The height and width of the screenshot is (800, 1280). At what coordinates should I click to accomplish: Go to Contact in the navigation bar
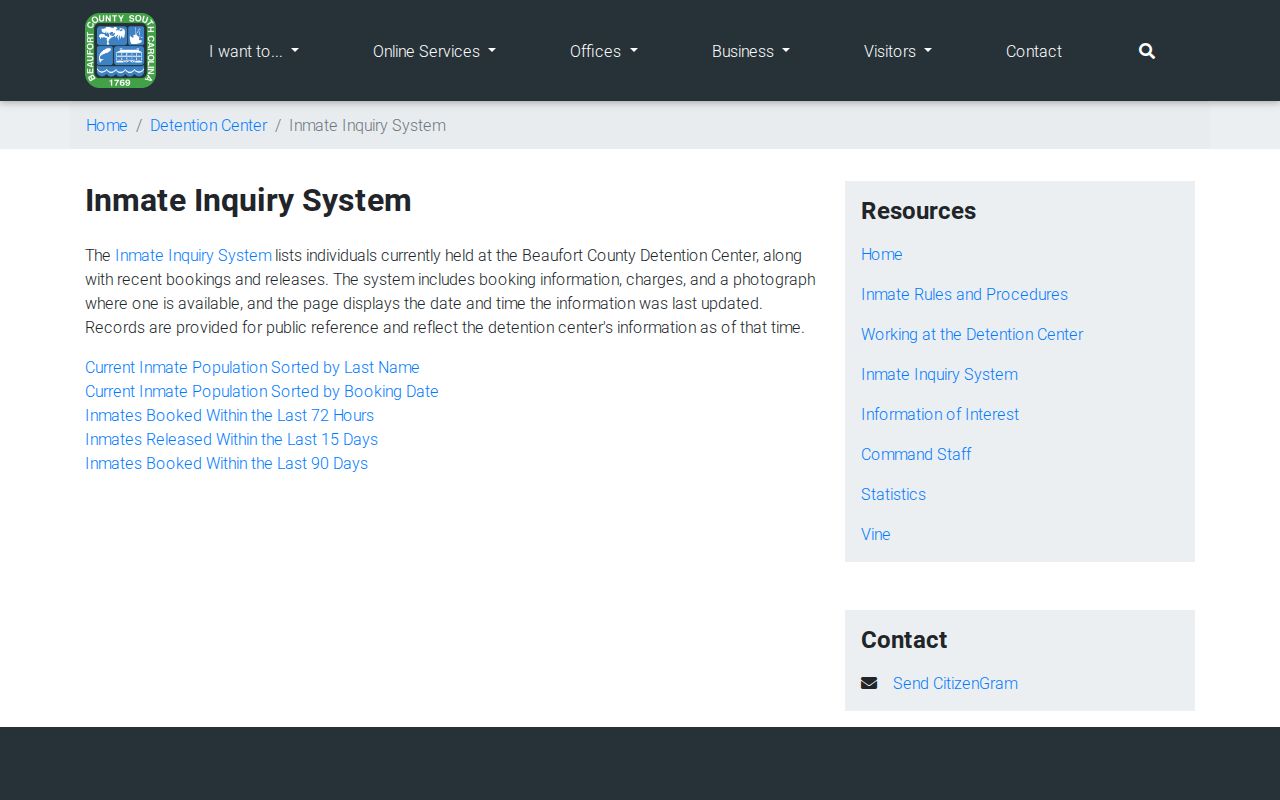(x=1034, y=51)
